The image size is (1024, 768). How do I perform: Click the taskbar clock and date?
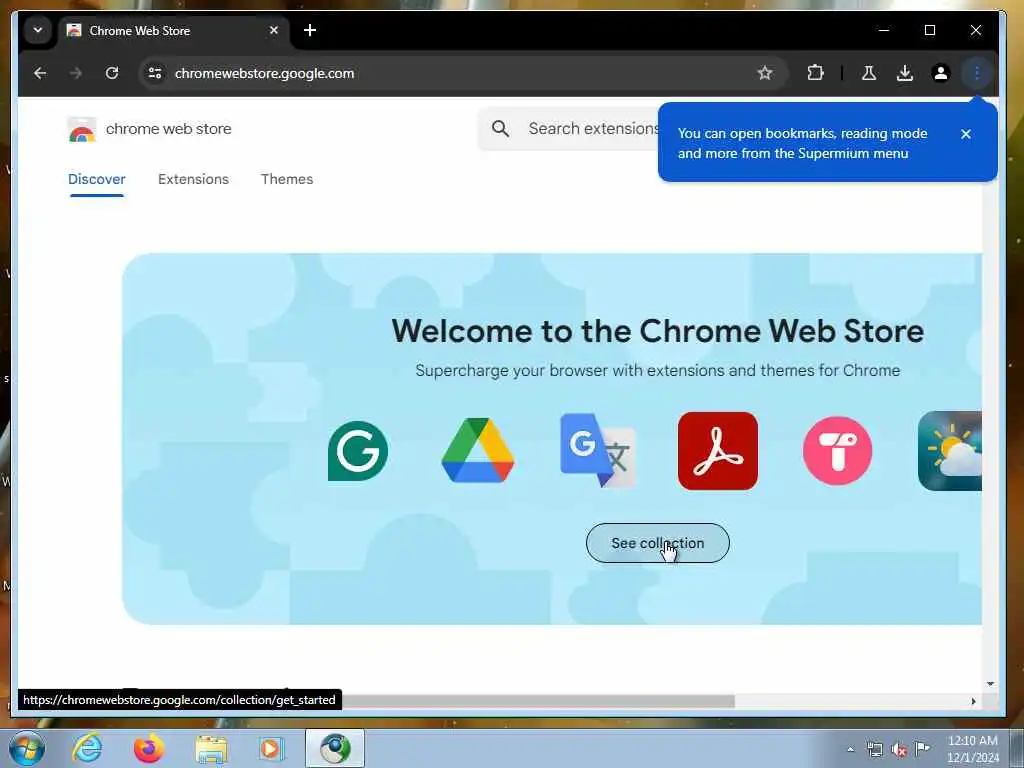tap(973, 749)
